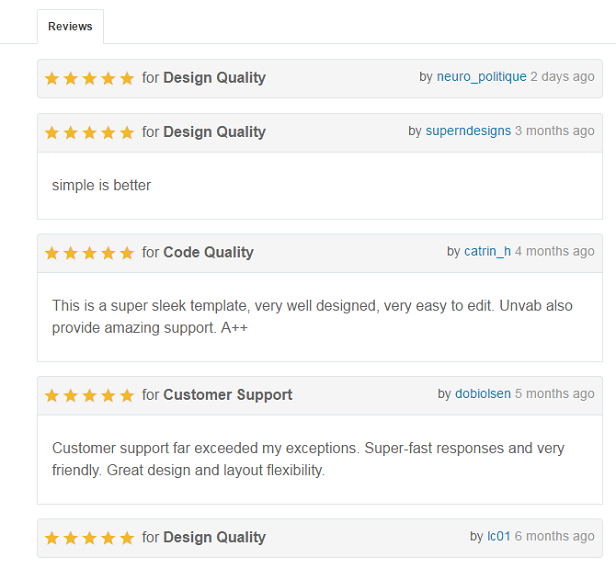
Task: Click the "simple is better" review text
Action: pyautogui.click(x=101, y=185)
